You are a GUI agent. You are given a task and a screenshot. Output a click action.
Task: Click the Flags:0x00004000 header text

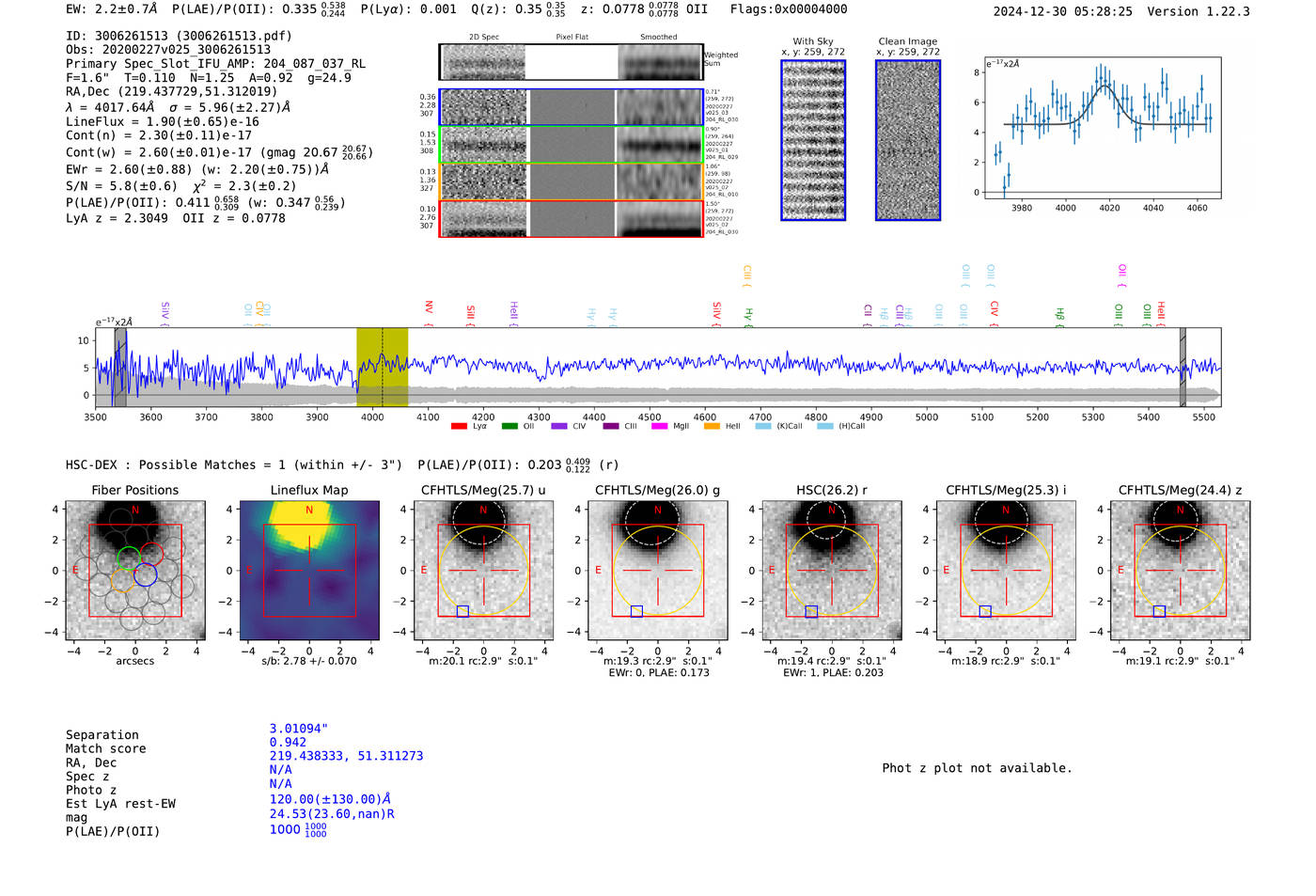tap(789, 9)
